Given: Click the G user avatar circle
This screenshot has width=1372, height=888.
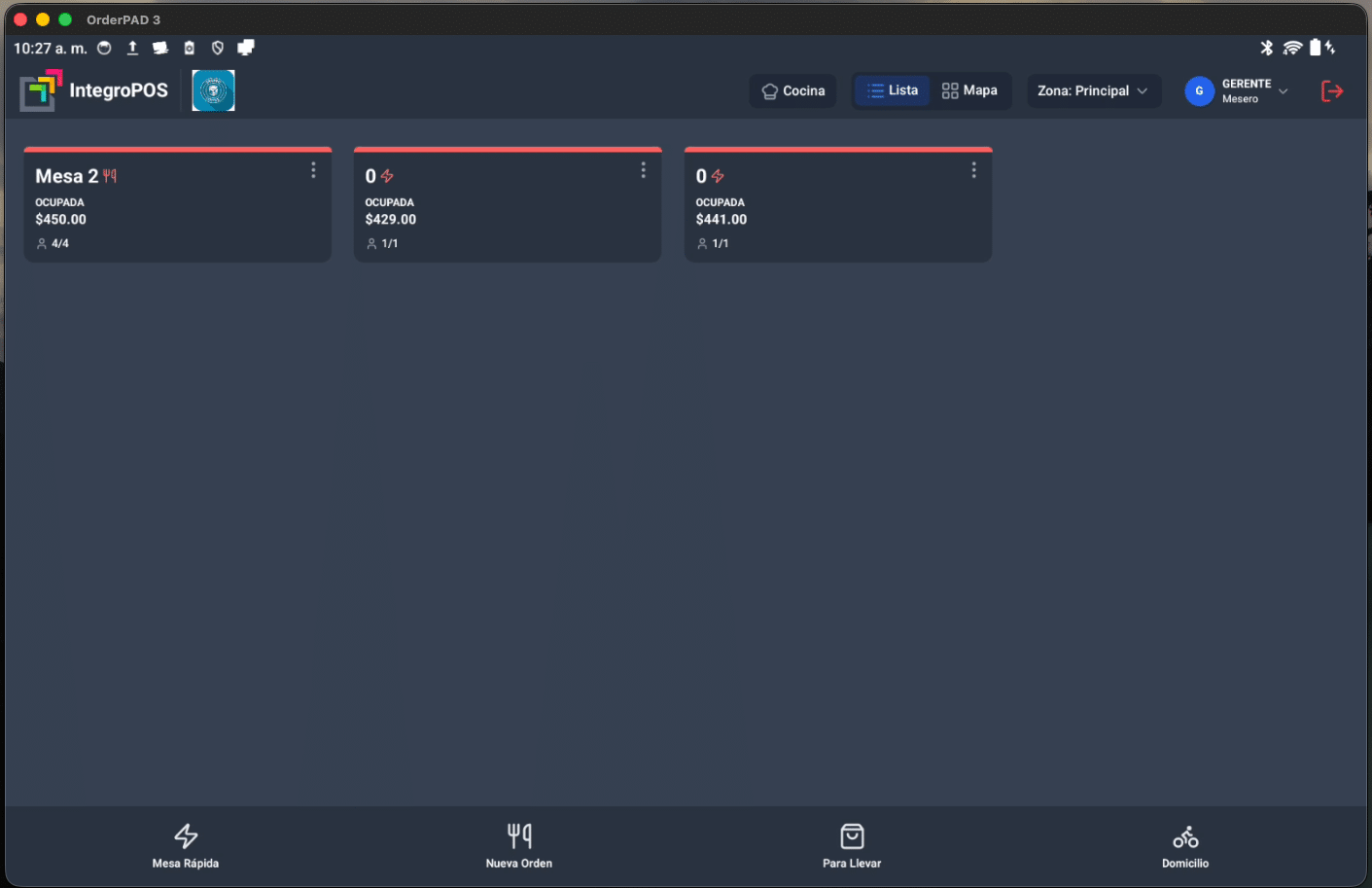Looking at the screenshot, I should tap(1199, 91).
